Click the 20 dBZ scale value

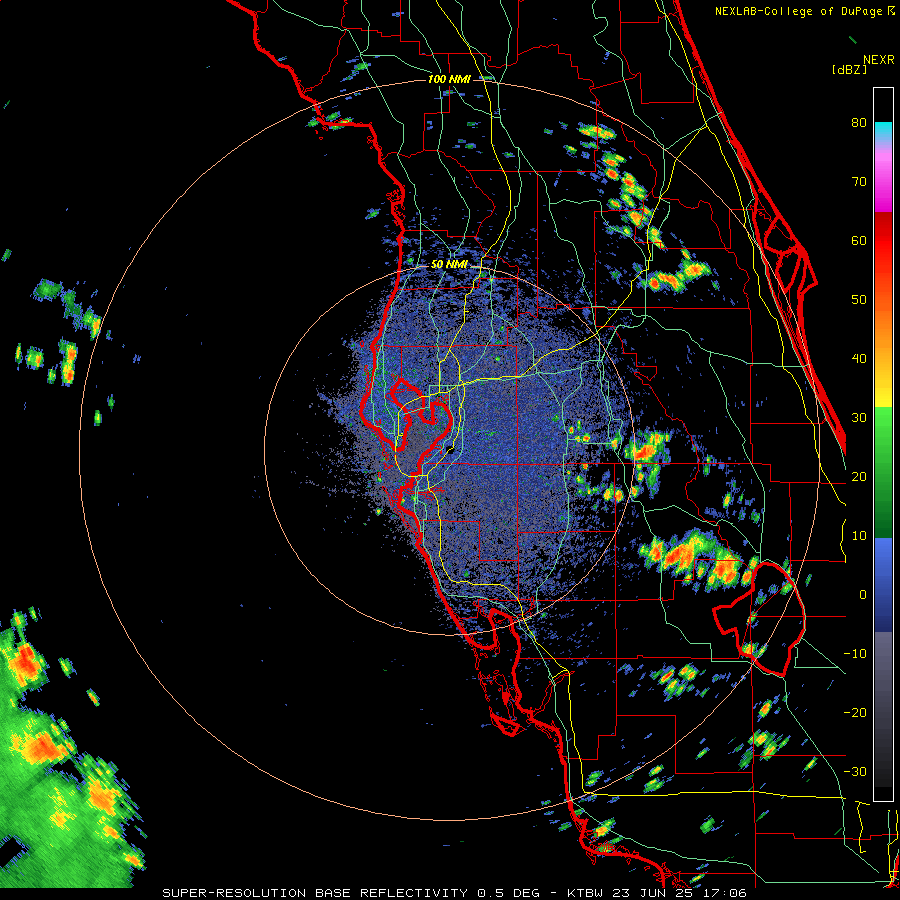tap(858, 476)
